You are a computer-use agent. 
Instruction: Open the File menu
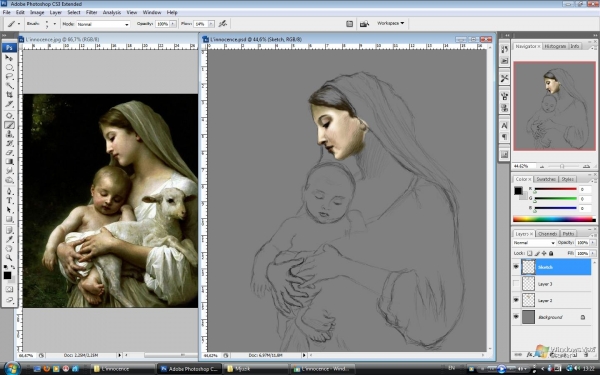[7, 12]
